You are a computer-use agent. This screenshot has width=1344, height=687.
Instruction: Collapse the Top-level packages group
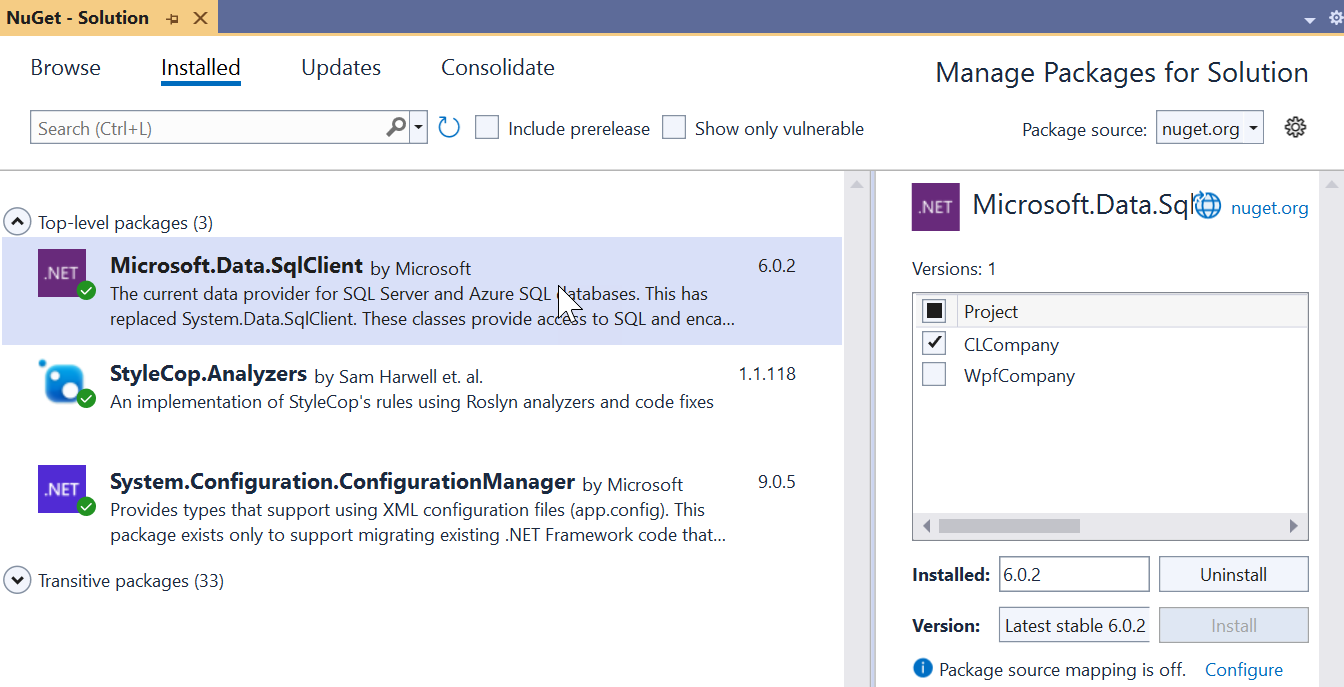[x=17, y=222]
